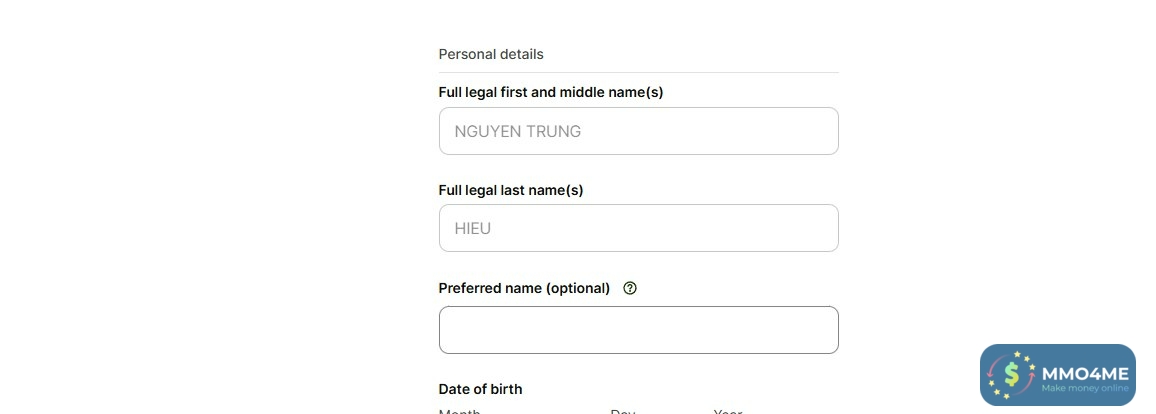Screen dimensions: 1156x414
Task: Select the empty Preferred name input box
Action: pyautogui.click(x=638, y=330)
